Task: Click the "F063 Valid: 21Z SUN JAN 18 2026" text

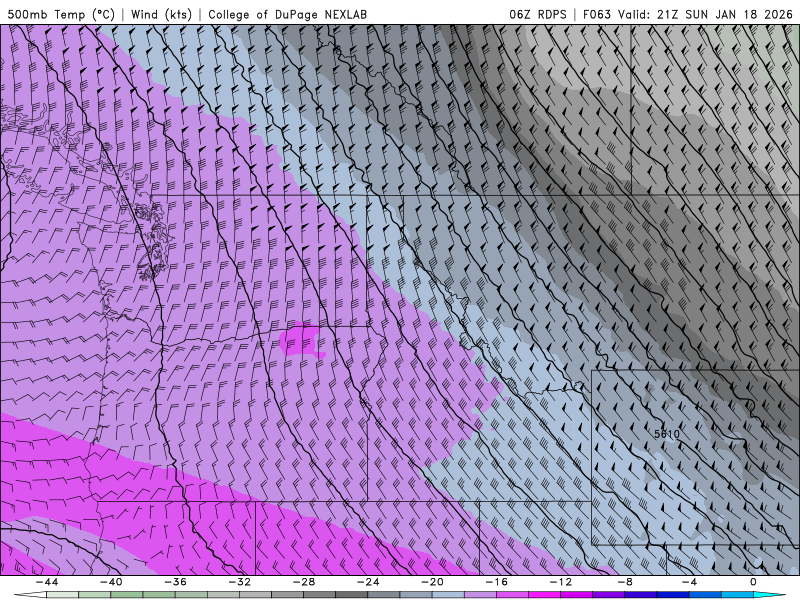Action: click(688, 14)
